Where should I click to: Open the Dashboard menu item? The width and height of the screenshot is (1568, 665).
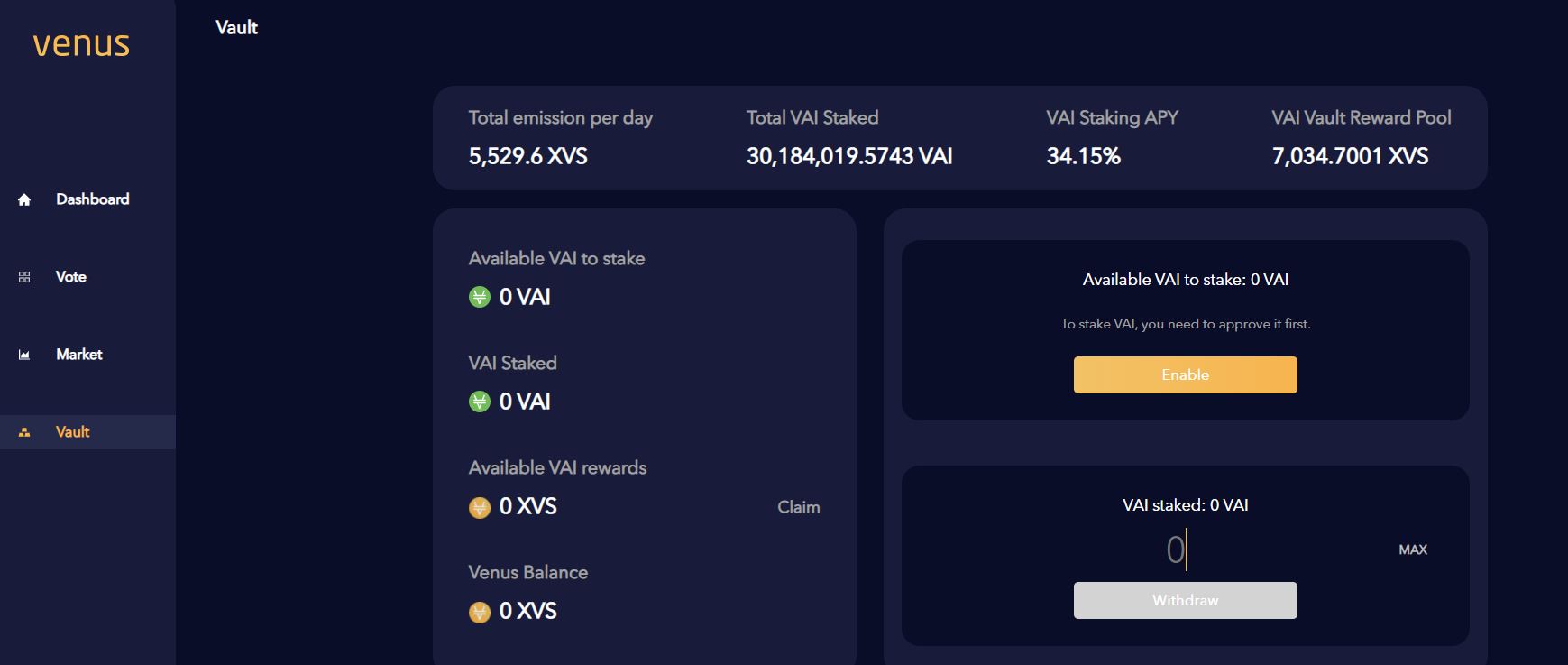(87, 199)
